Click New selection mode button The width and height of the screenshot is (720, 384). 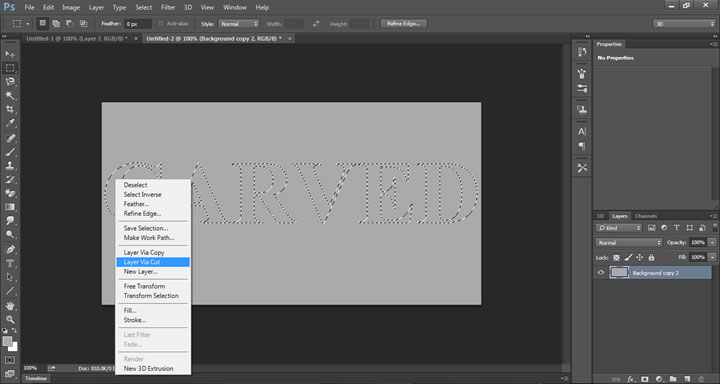(x=42, y=23)
